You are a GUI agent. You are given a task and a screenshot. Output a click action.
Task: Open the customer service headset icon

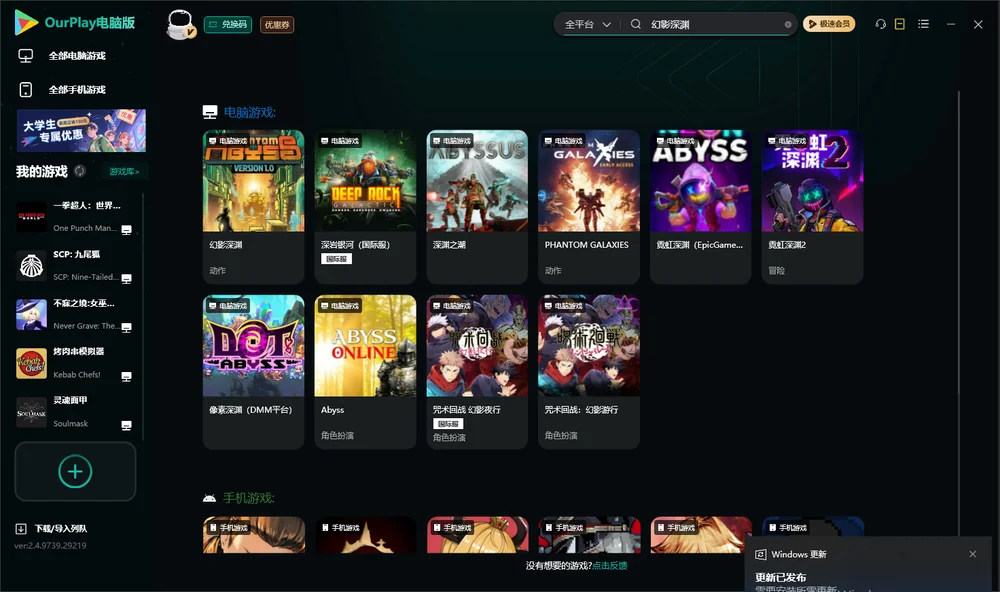click(x=881, y=24)
